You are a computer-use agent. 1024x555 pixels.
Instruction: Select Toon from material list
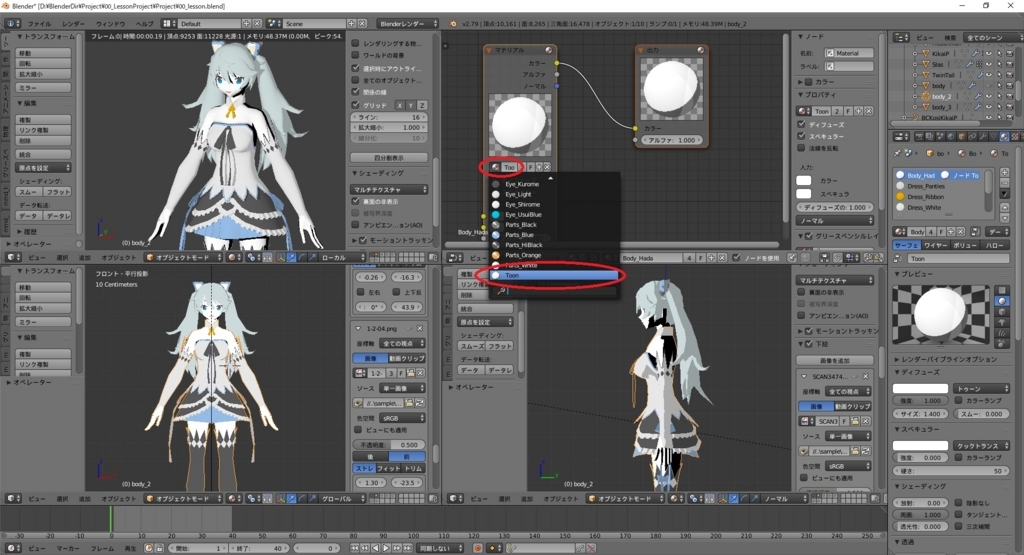click(554, 276)
